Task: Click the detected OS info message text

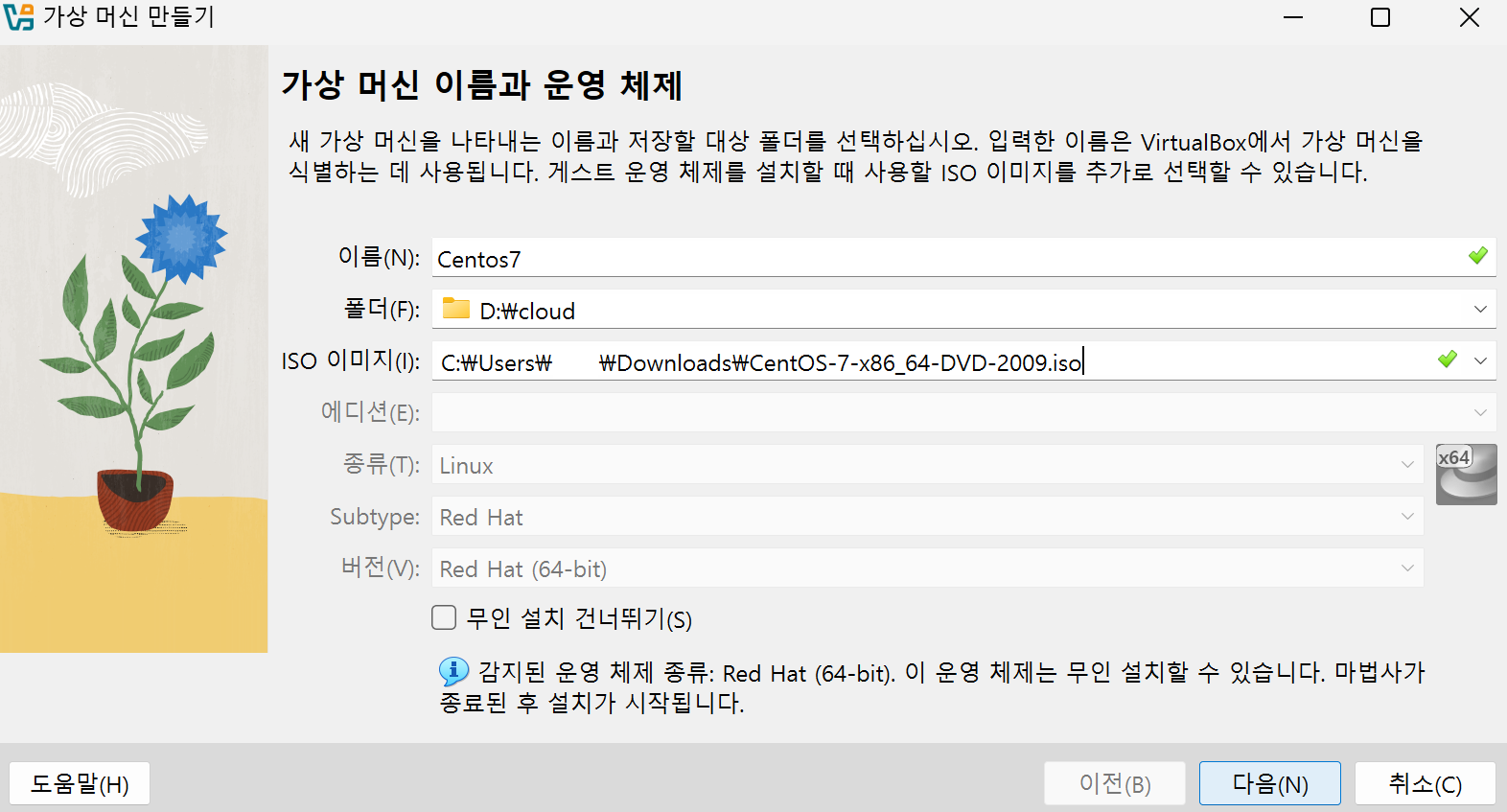Action: [932, 686]
